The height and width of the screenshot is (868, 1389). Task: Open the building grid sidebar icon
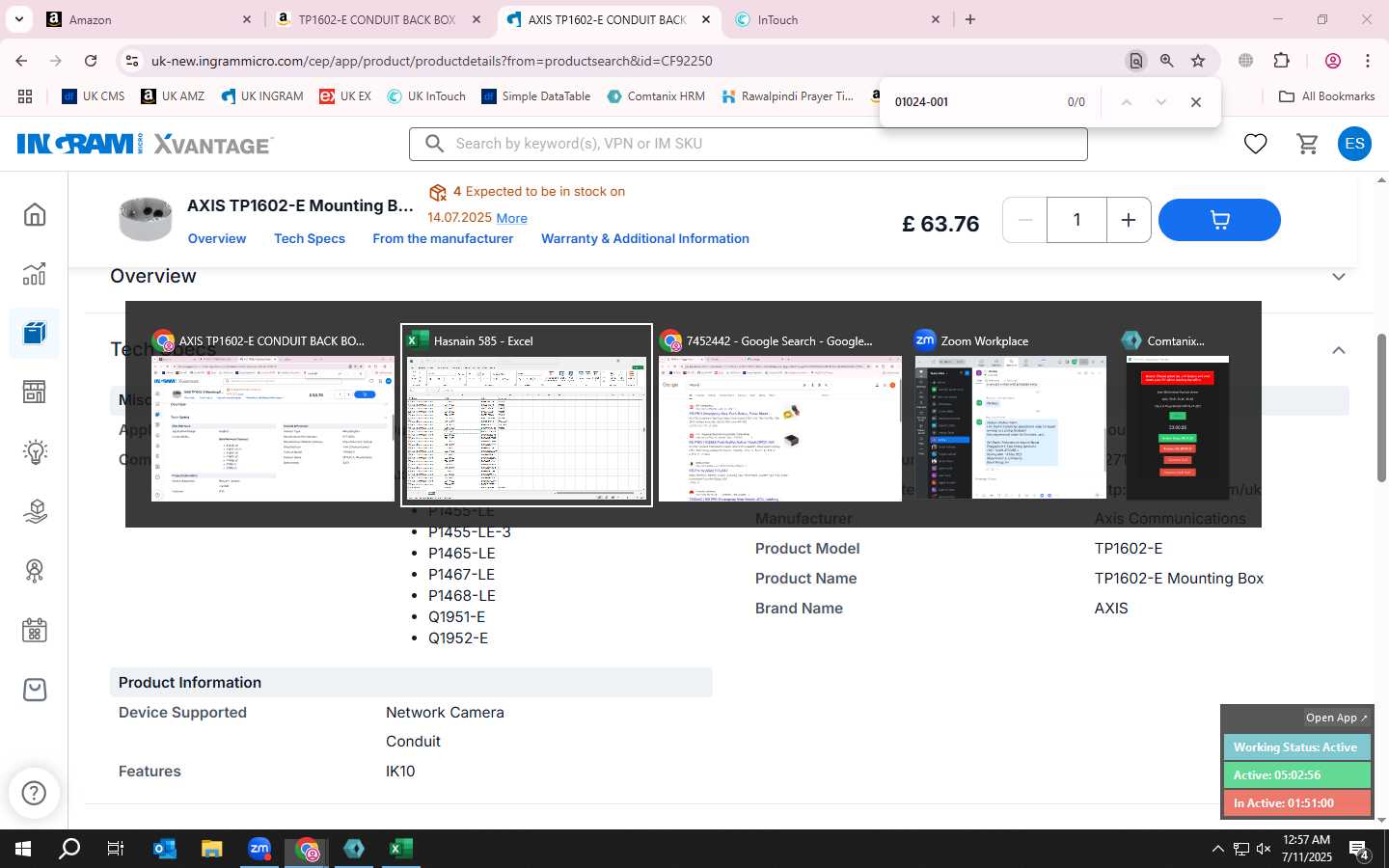[x=35, y=392]
